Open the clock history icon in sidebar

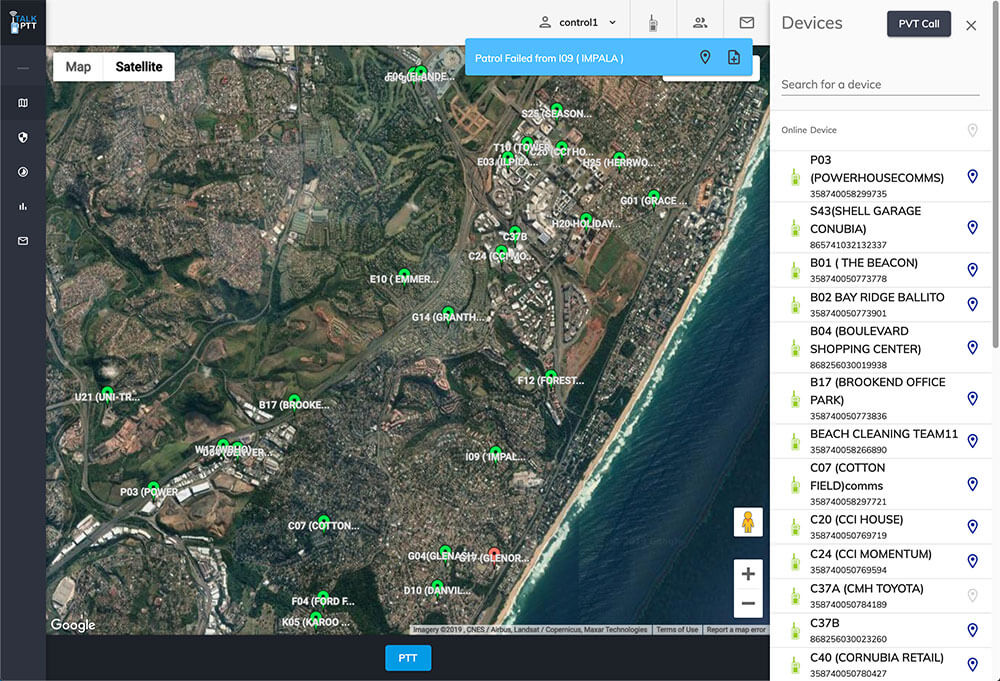point(23,172)
